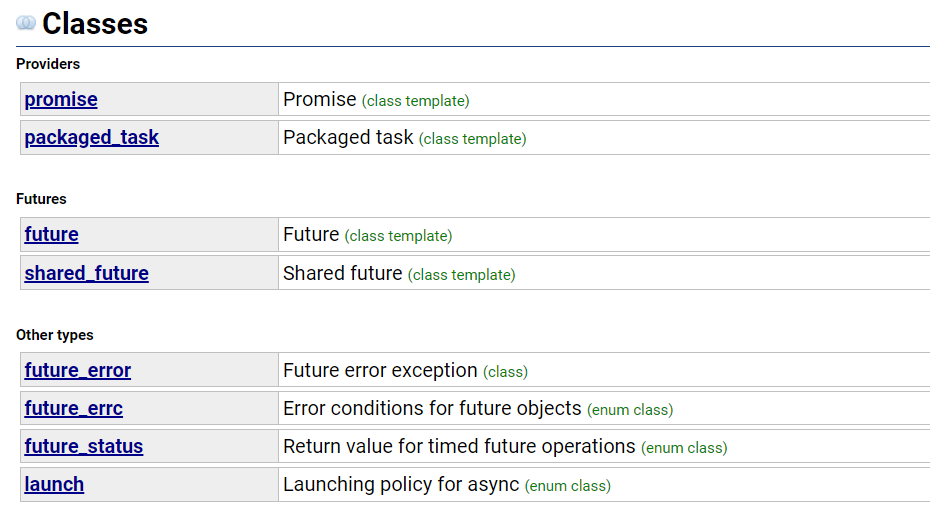Click 'Launching policy for async' description
The image size is (930, 512).
(401, 485)
